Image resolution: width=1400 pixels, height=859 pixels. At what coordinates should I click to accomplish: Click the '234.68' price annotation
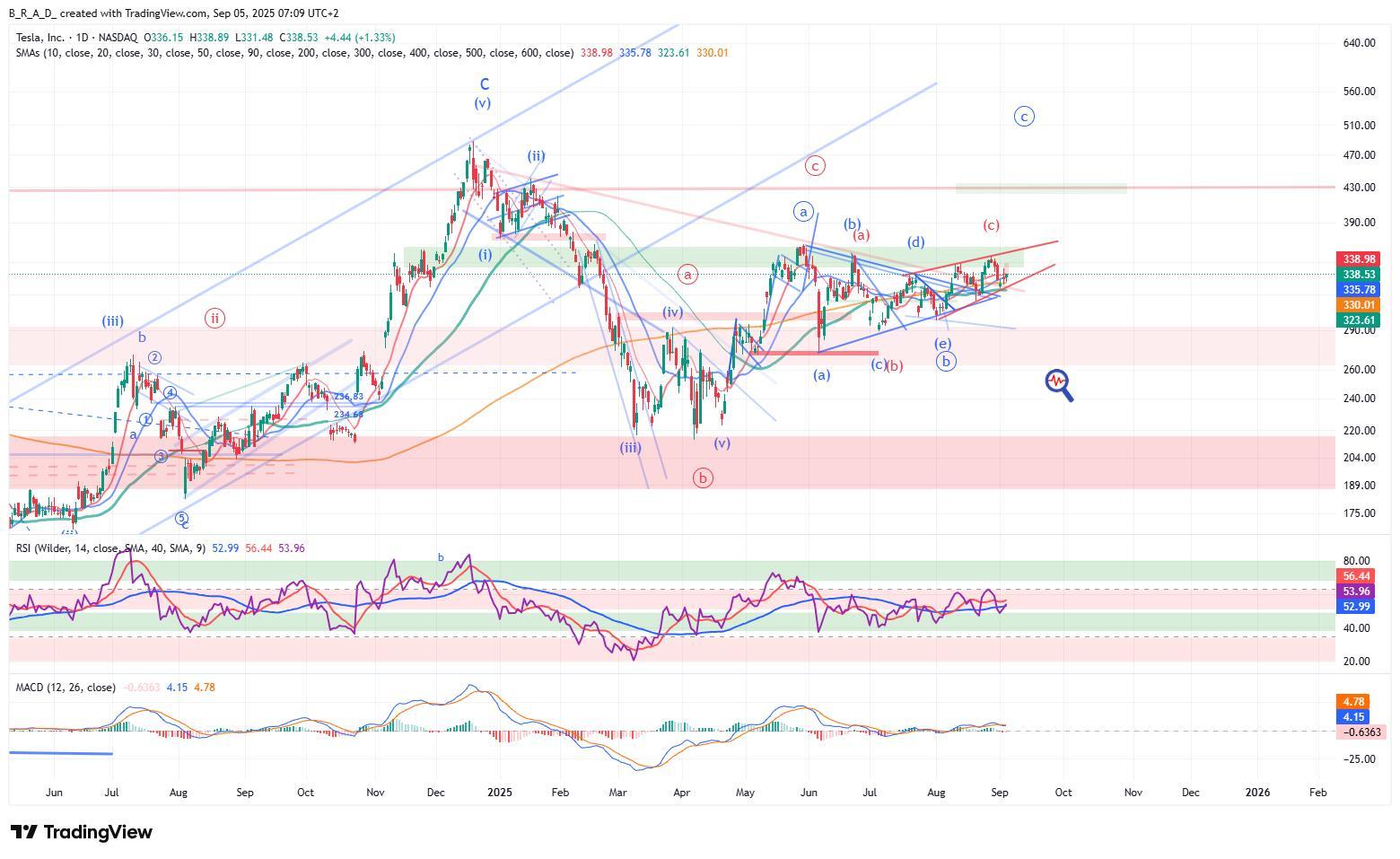348,415
